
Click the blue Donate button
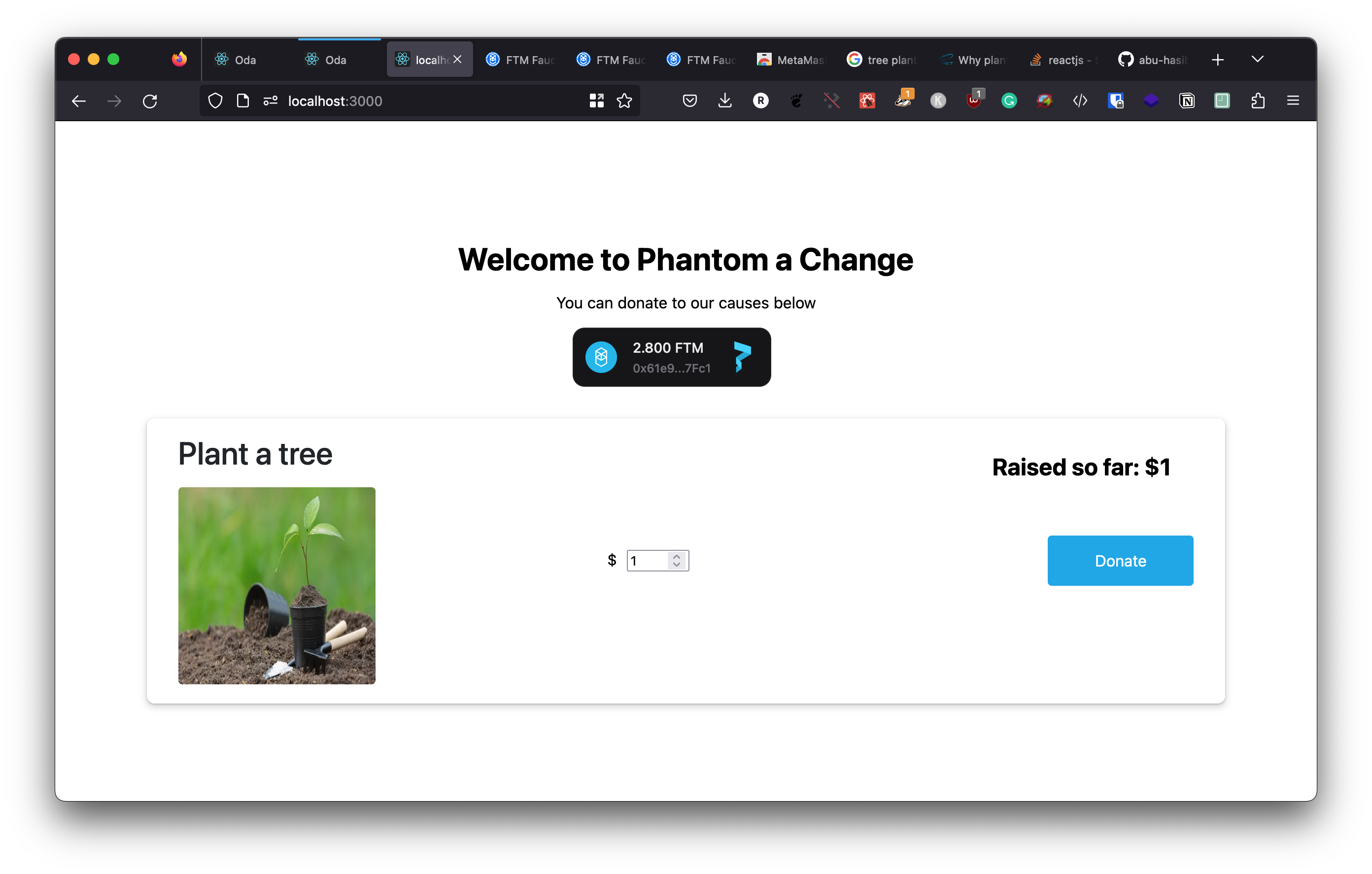tap(1120, 561)
